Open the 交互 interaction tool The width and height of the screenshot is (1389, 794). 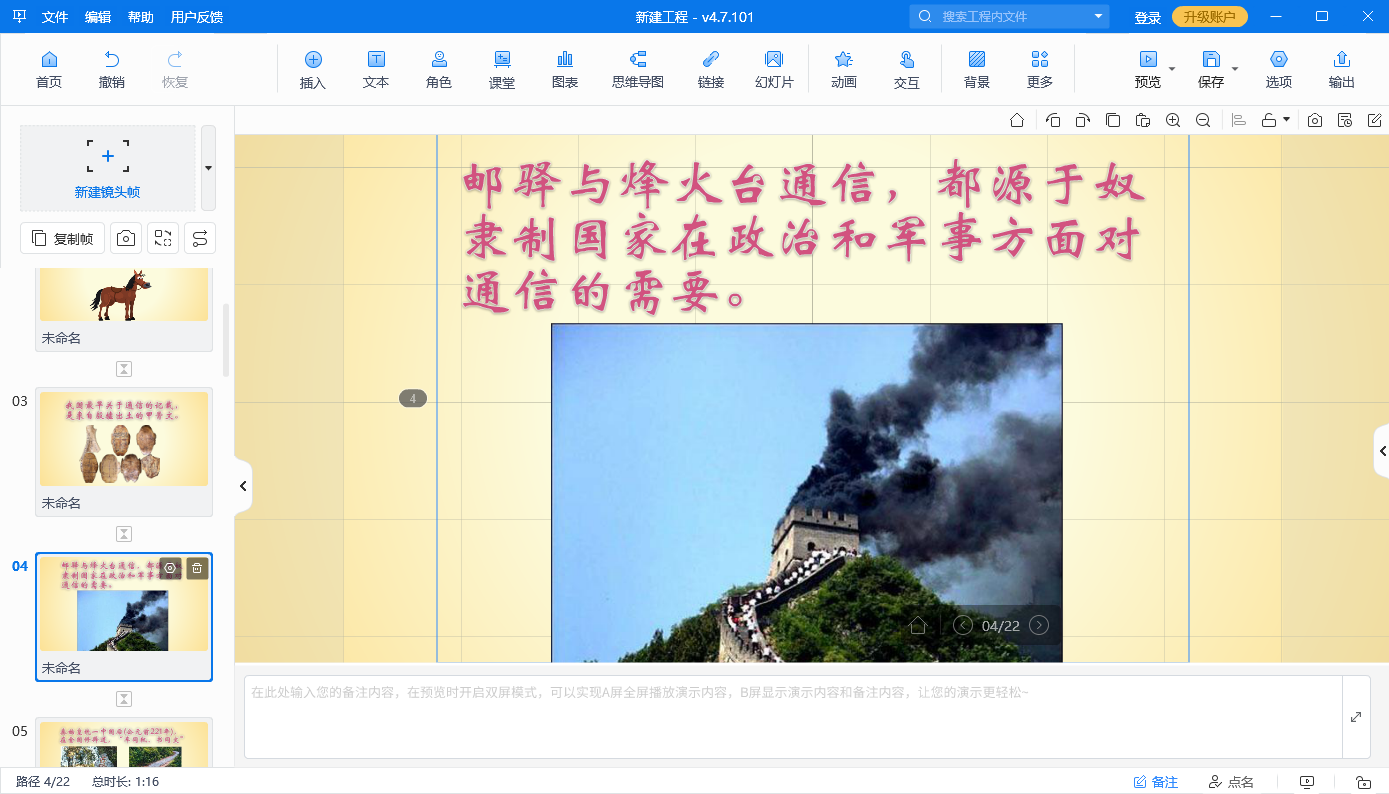[x=907, y=69]
